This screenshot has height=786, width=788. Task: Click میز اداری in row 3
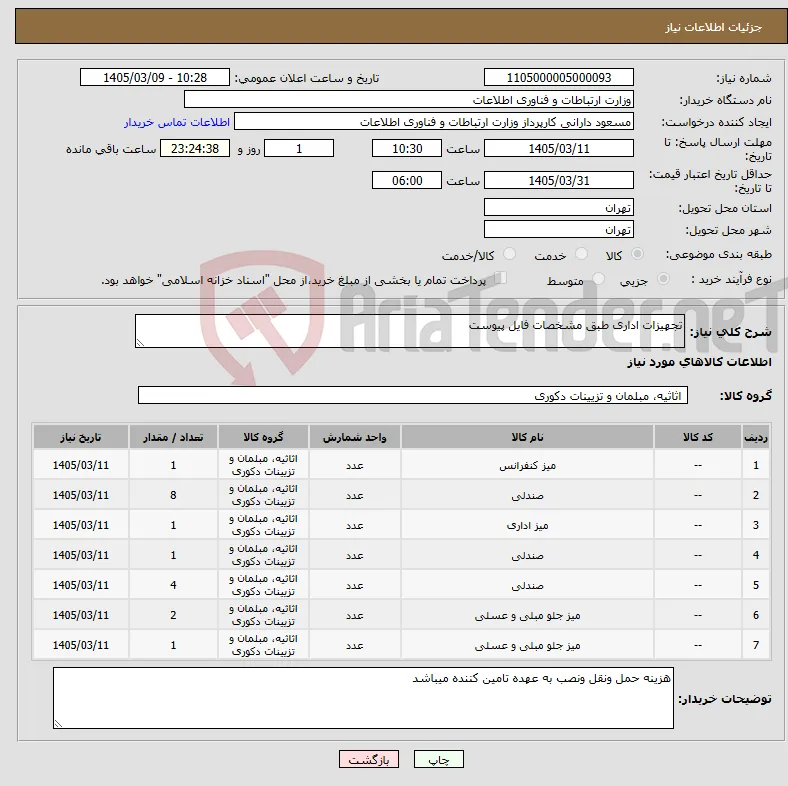coord(527,526)
